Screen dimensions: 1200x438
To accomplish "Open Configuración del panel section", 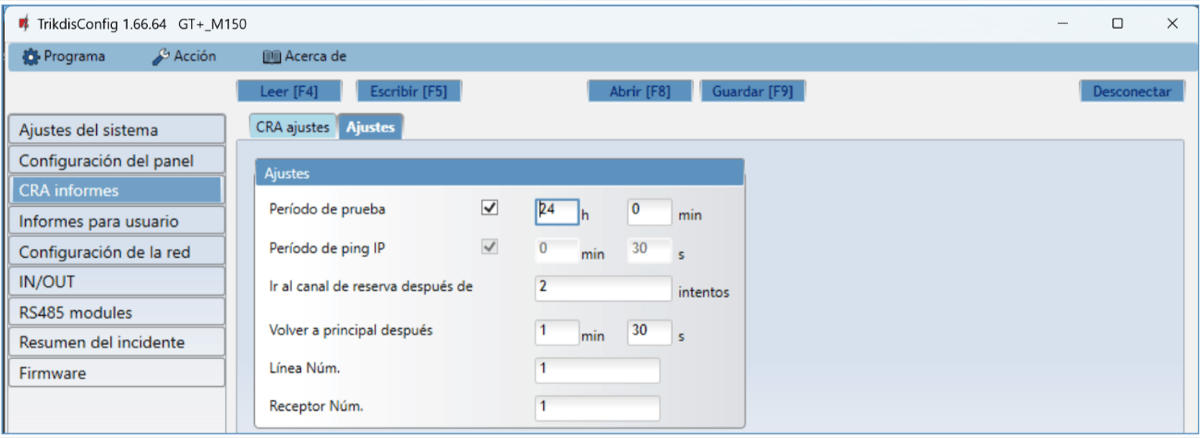I will tap(115, 160).
